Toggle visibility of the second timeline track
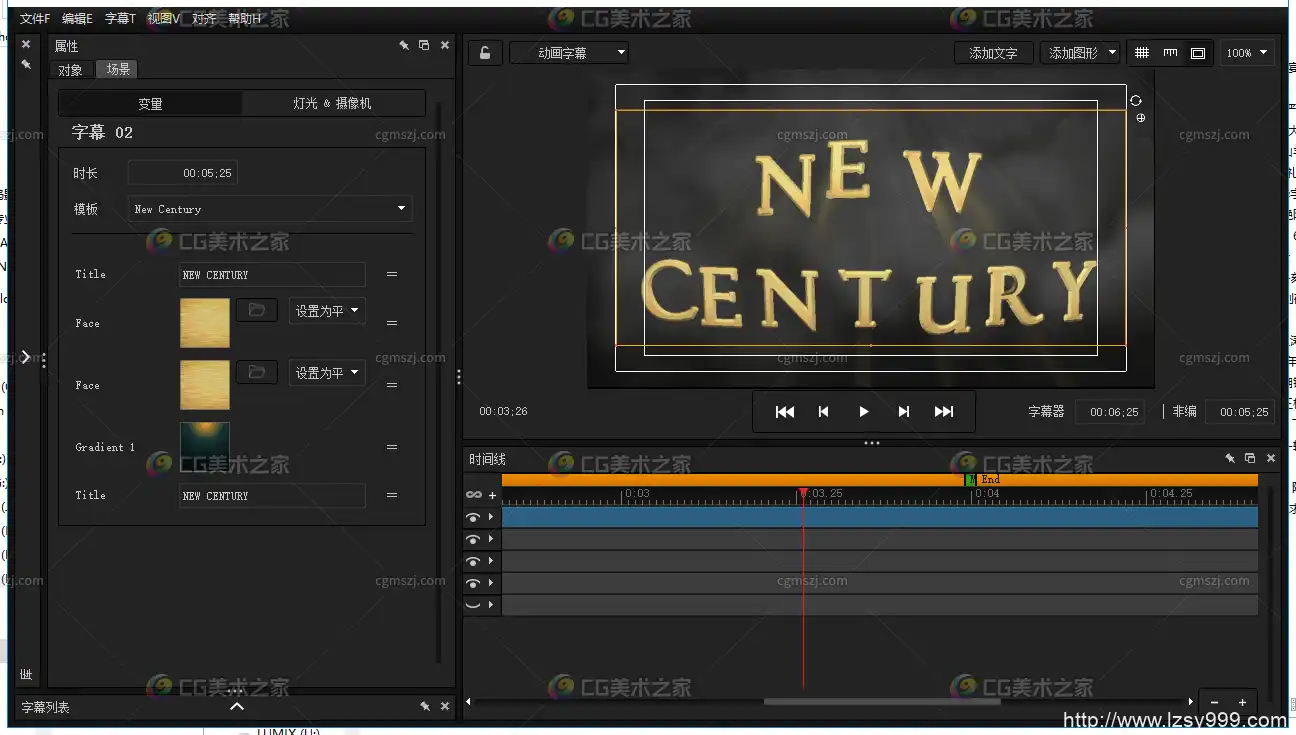Image resolution: width=1296 pixels, height=735 pixels. pyautogui.click(x=473, y=540)
